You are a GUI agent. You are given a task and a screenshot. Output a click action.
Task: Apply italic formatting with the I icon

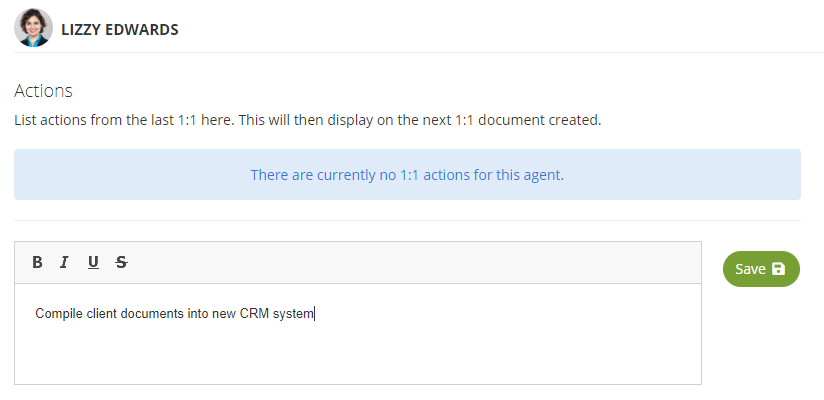pyautogui.click(x=64, y=262)
